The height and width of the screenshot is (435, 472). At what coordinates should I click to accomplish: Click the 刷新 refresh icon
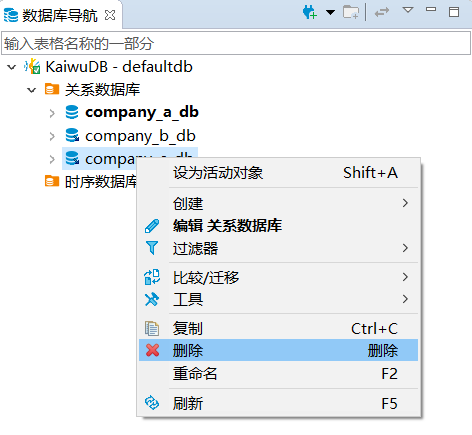tap(152, 403)
